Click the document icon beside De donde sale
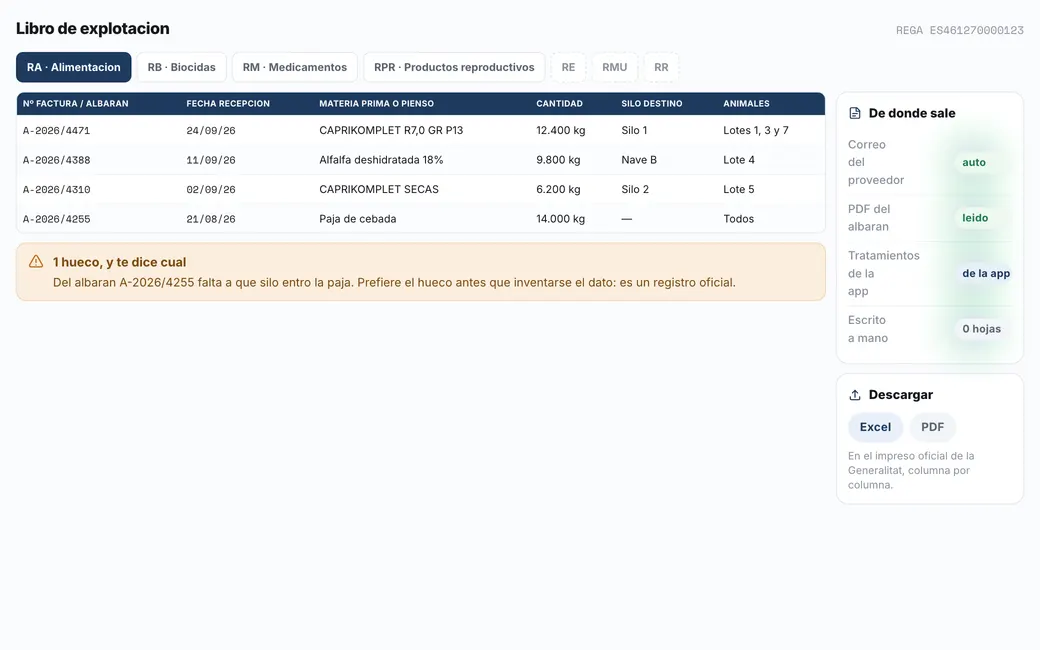1040x650 pixels. [x=855, y=113]
